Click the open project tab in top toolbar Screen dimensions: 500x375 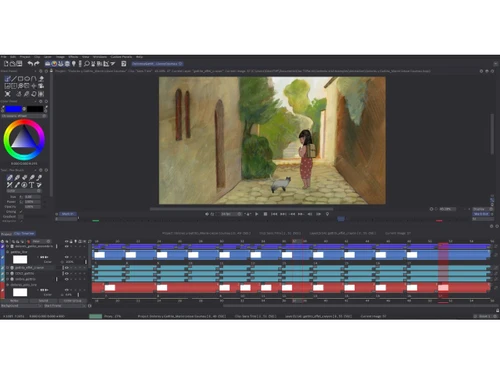[x=157, y=64]
